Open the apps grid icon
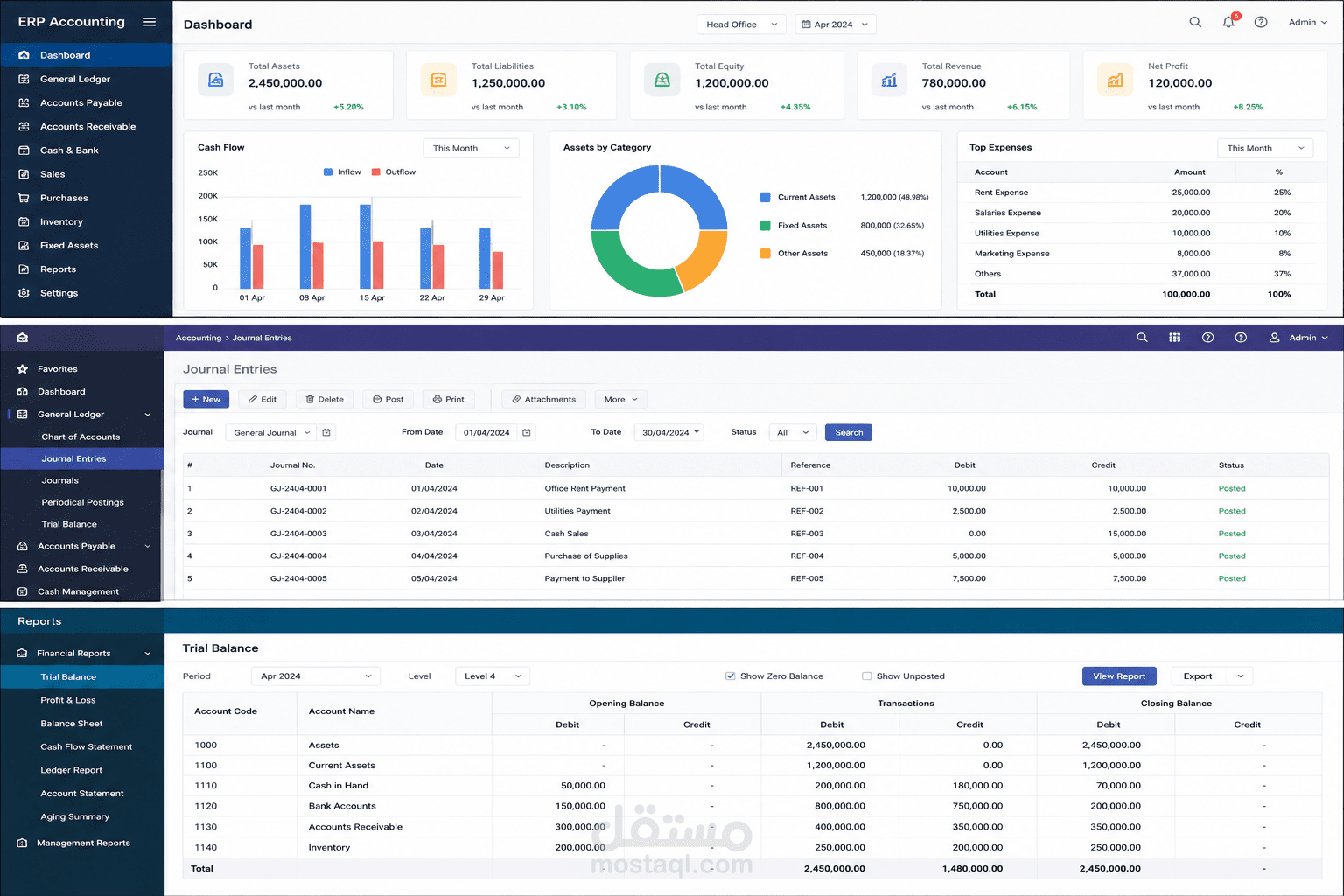Viewport: 1344px width, 896px height. coord(1175,338)
